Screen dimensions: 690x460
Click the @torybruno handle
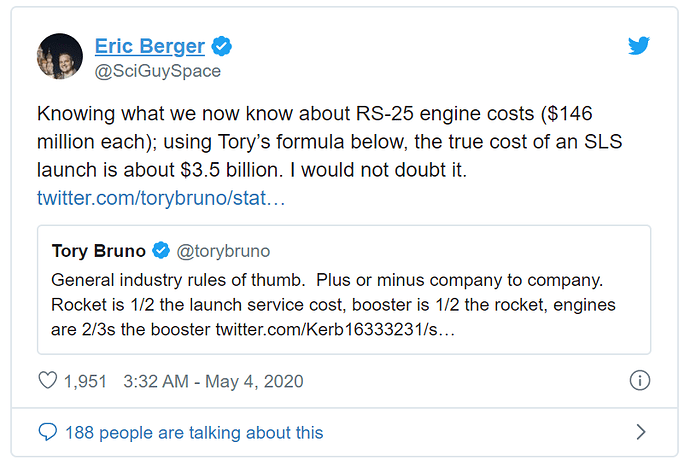pyautogui.click(x=223, y=251)
